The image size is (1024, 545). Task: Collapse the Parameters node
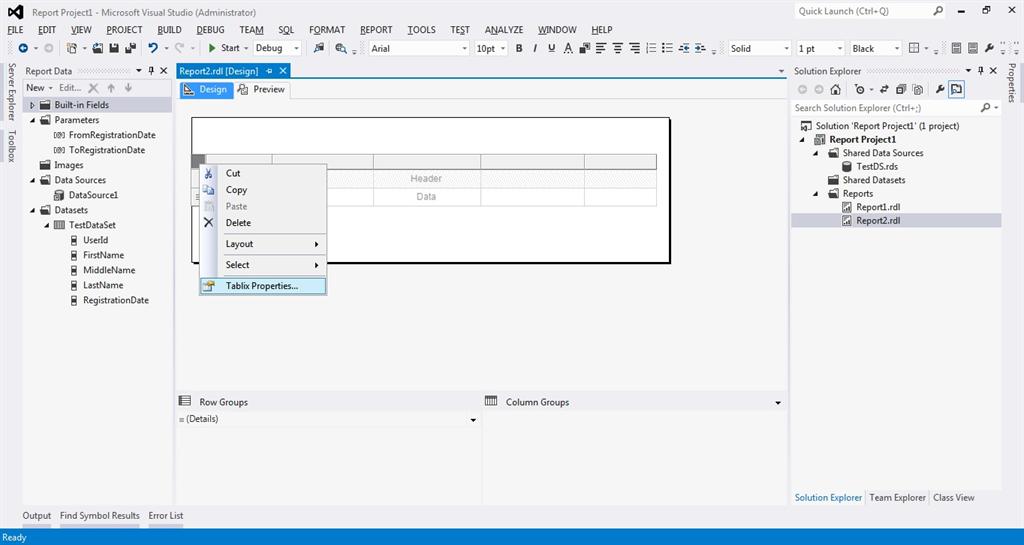(32, 120)
